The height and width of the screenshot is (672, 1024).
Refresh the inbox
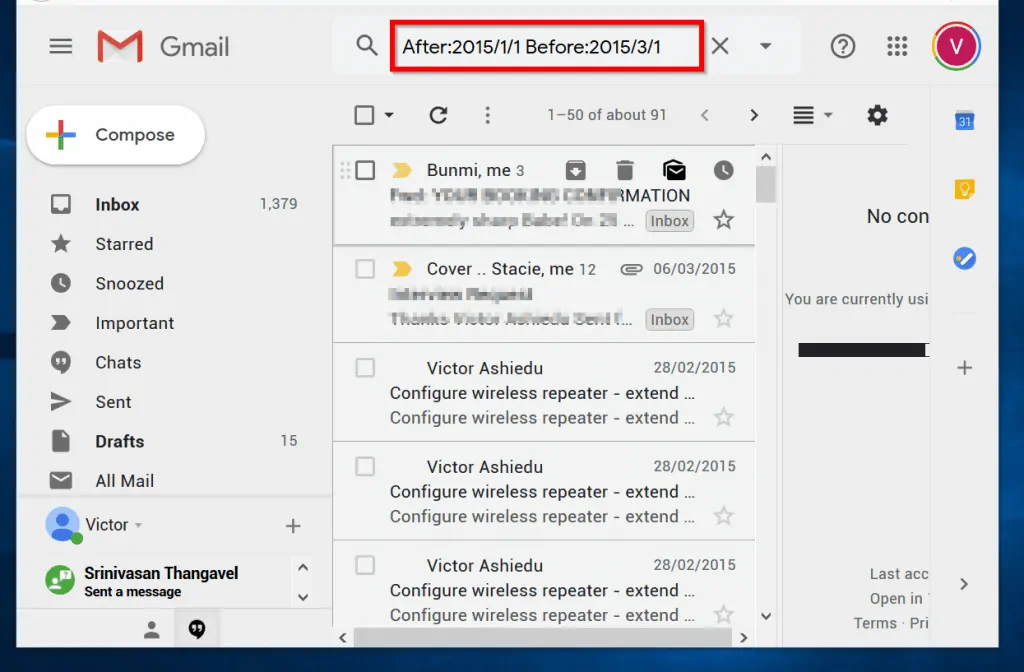[x=438, y=115]
